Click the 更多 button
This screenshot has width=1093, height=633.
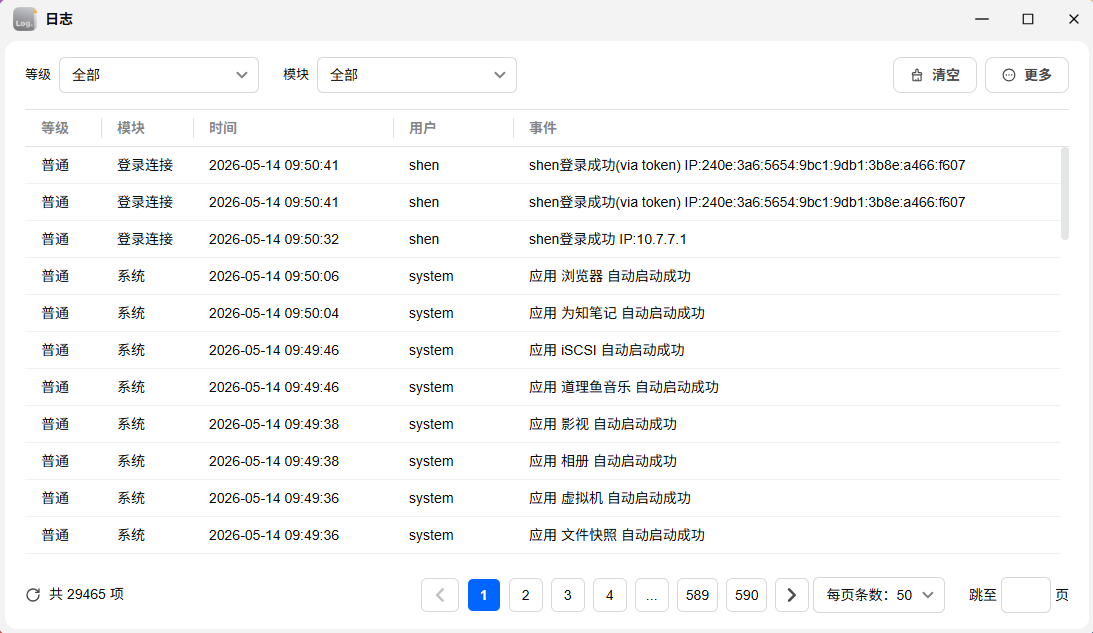[x=1027, y=75]
